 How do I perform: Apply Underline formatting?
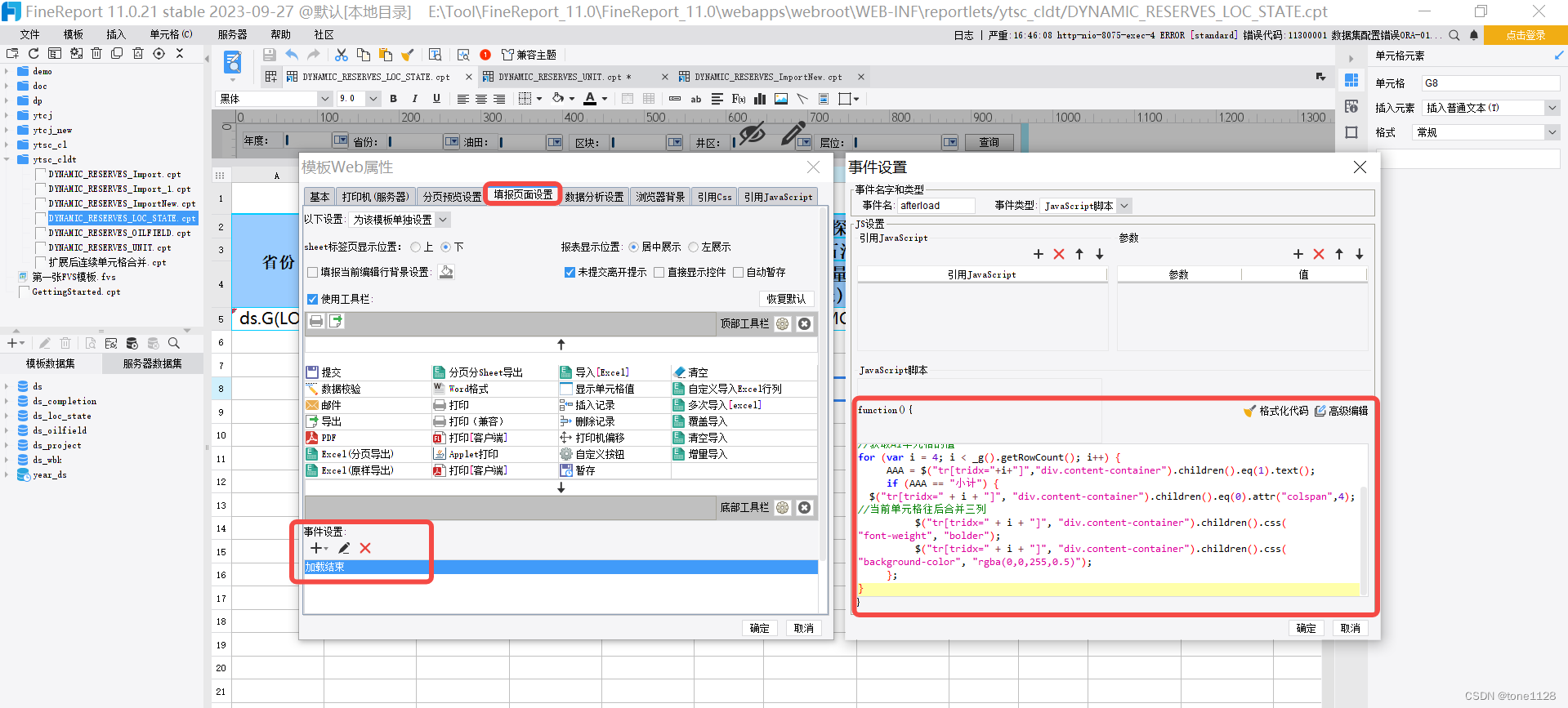pos(436,99)
